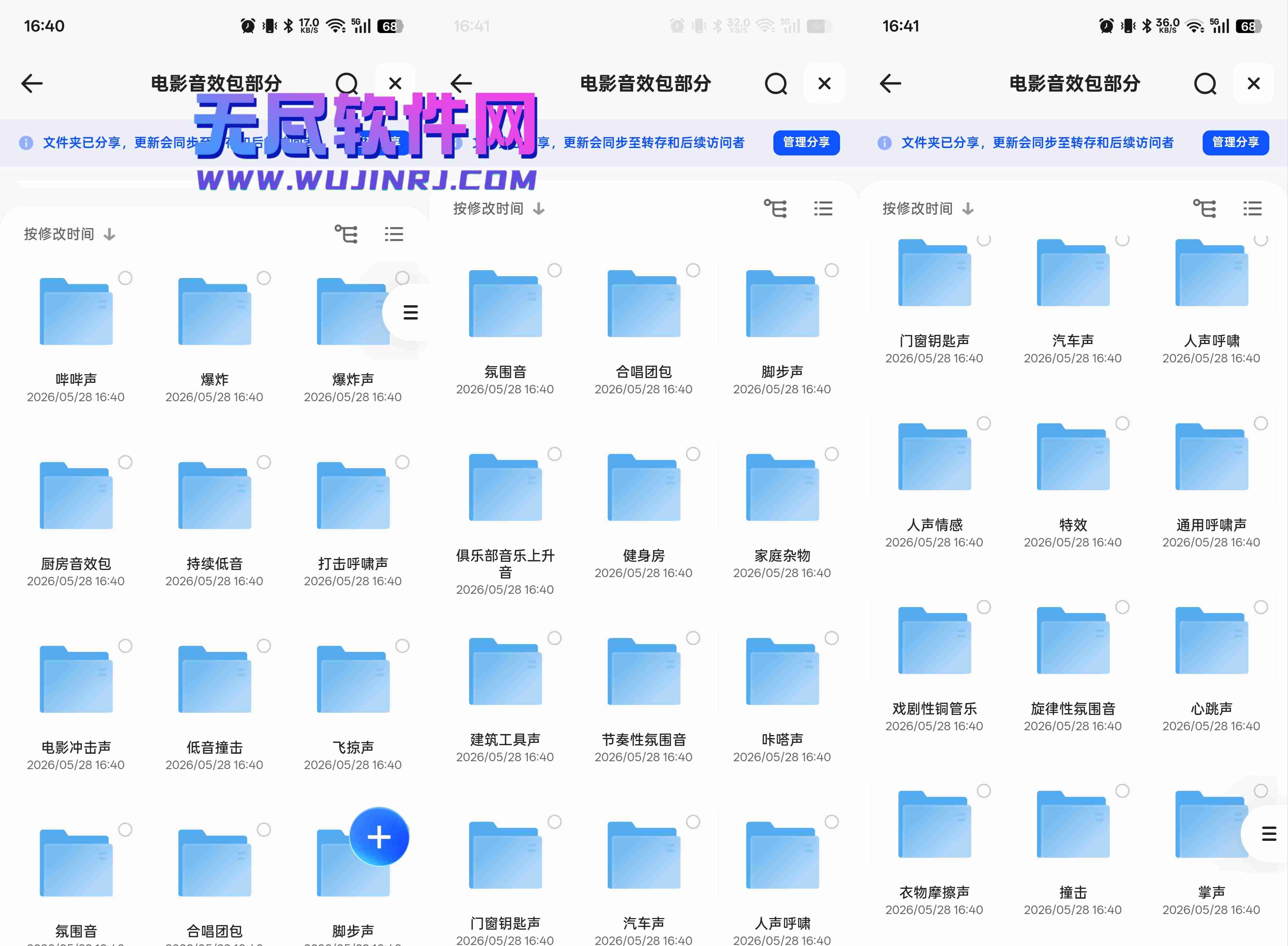This screenshot has height=946, width=1288.
Task: Open the folder label 爆炸声
Action: click(353, 379)
